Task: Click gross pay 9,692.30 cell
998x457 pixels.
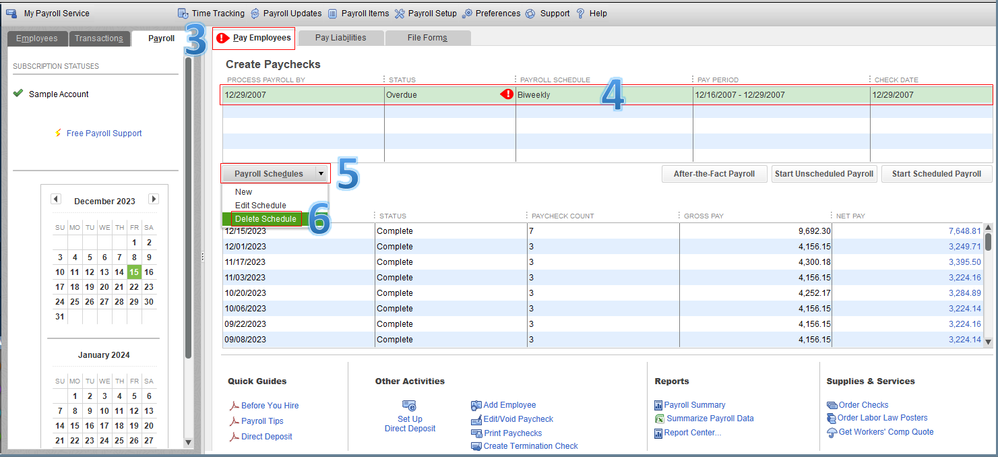Action: 756,230
